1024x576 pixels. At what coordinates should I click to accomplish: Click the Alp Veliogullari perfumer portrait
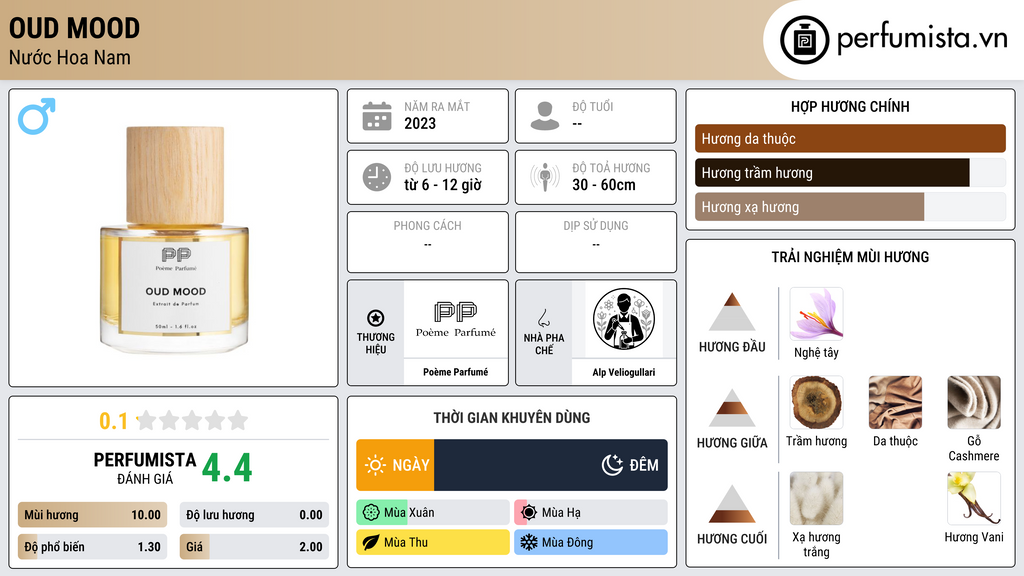point(624,319)
